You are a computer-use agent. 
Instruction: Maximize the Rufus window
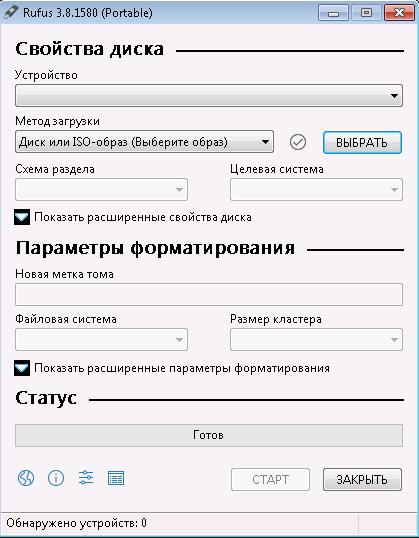[x=366, y=13]
